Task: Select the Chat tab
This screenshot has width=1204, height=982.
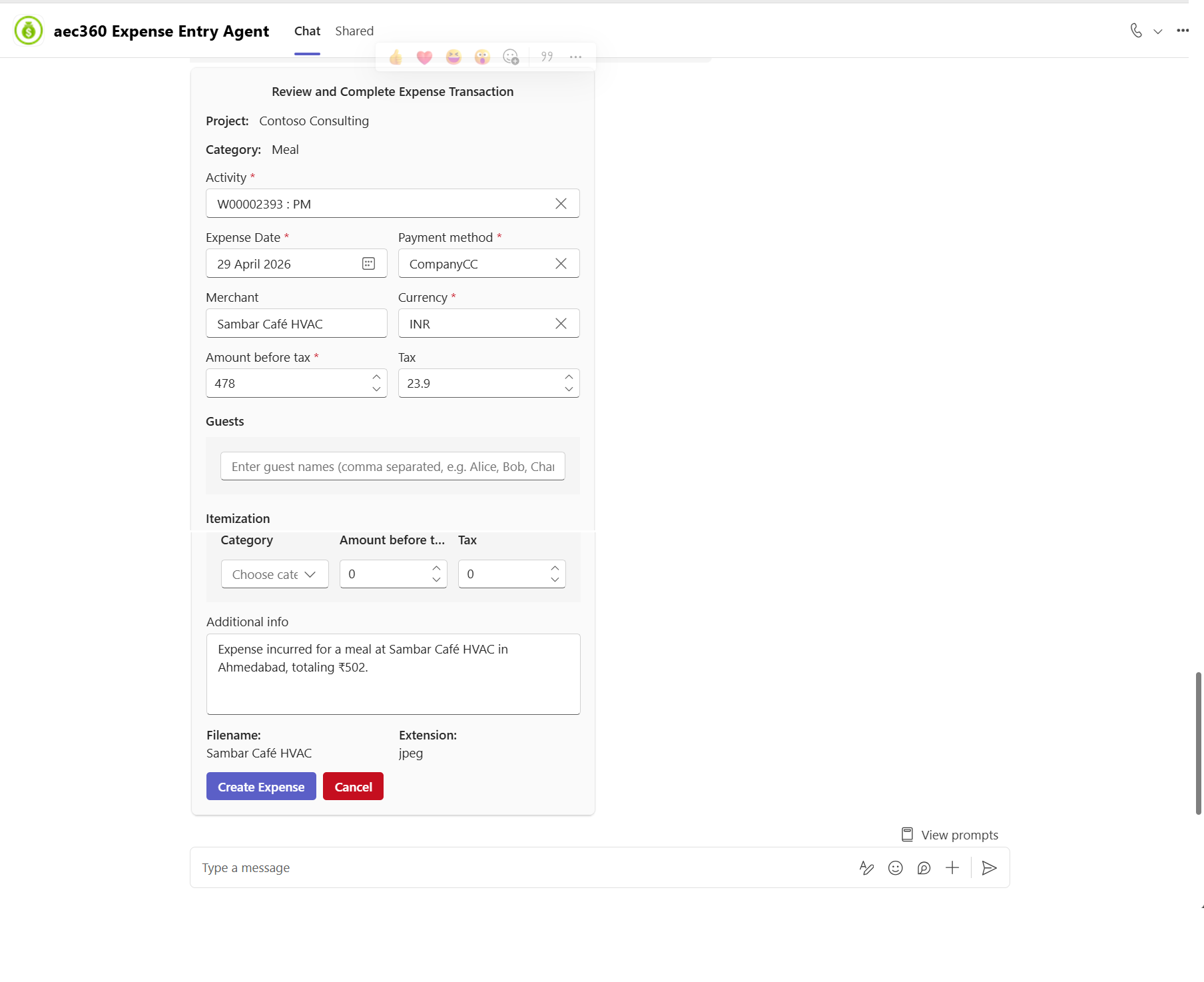Action: coord(307,31)
